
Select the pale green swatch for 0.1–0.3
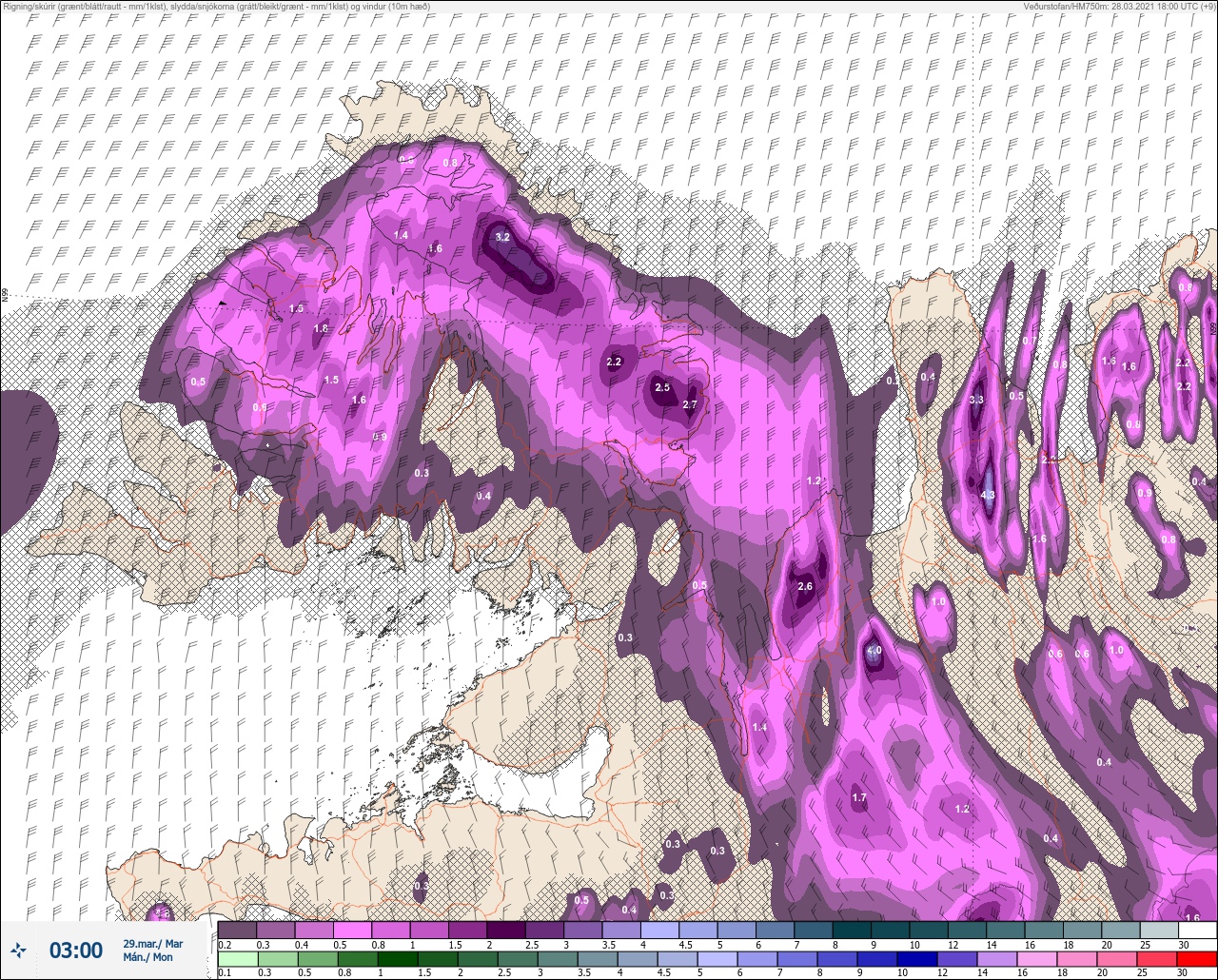(x=237, y=959)
